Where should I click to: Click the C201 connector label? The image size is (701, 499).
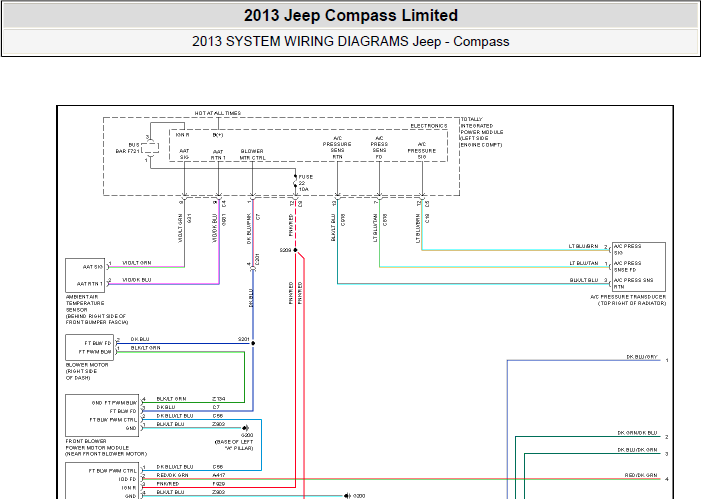tap(257, 259)
